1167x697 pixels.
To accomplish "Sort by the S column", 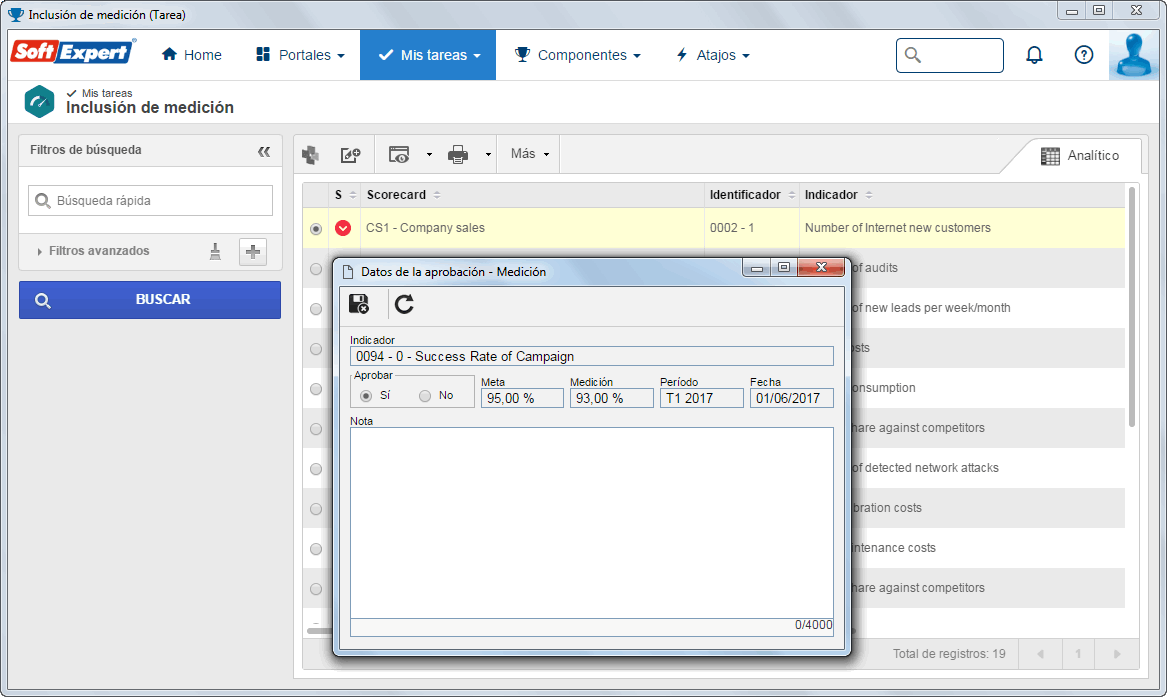I will coord(345,195).
